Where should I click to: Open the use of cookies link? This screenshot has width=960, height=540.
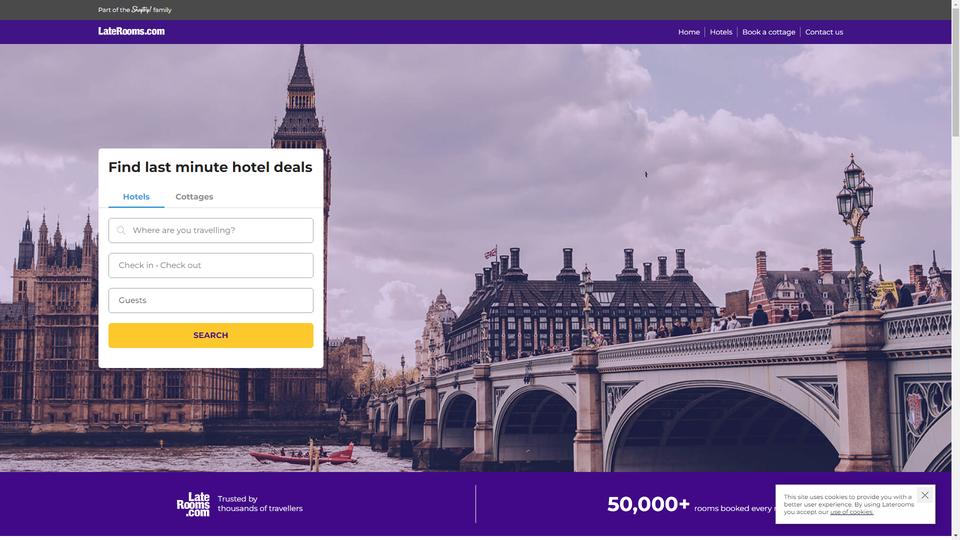[851, 512]
